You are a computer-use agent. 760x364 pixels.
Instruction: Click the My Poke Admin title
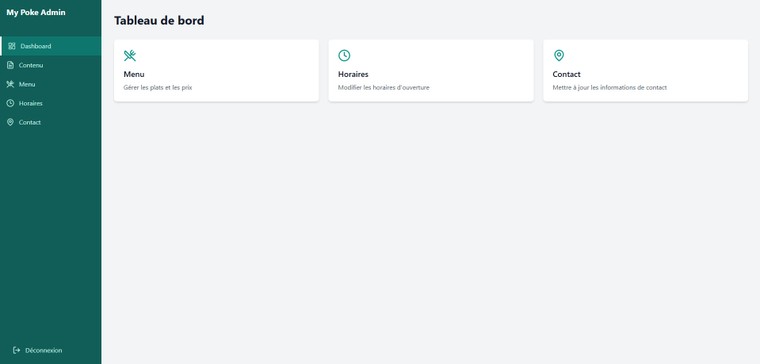pyautogui.click(x=36, y=13)
